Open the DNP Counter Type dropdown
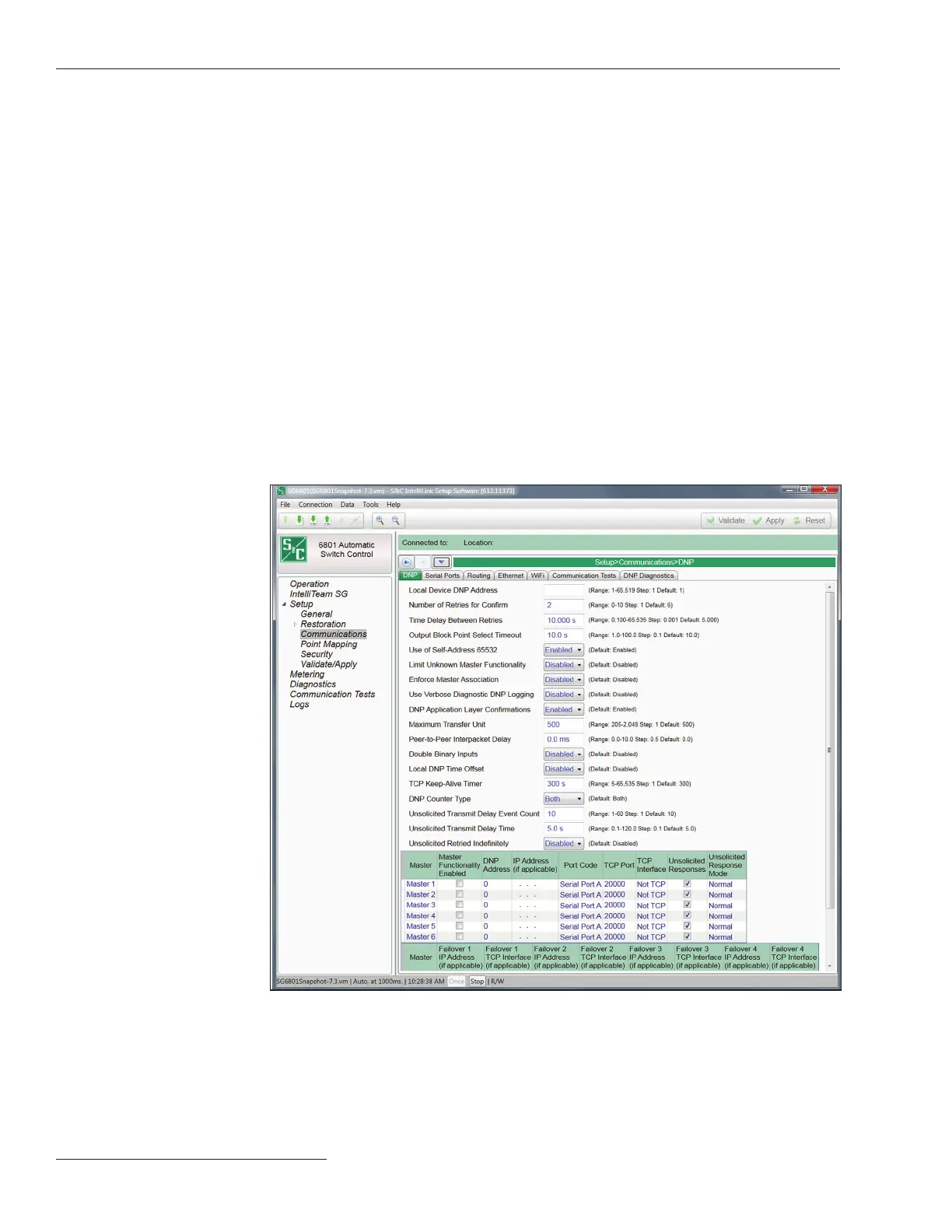 [563, 799]
